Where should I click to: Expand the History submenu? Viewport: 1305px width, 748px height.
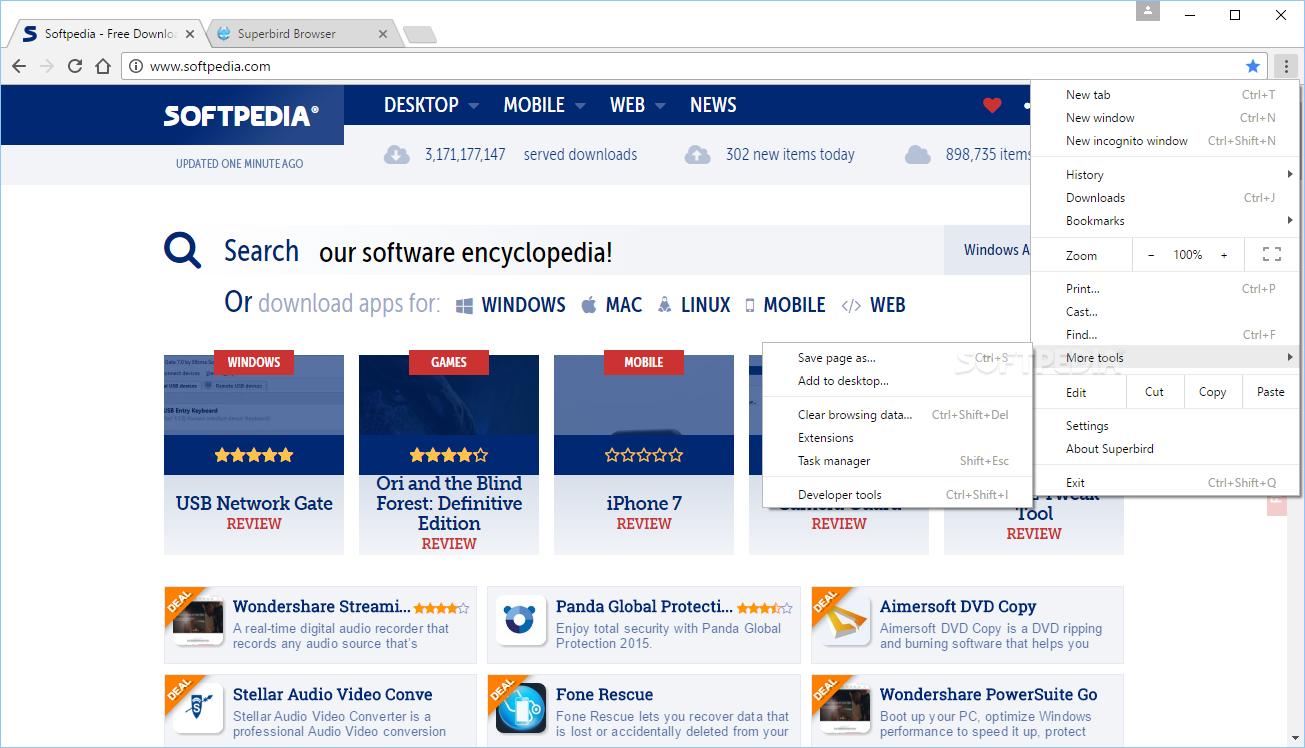(1166, 174)
